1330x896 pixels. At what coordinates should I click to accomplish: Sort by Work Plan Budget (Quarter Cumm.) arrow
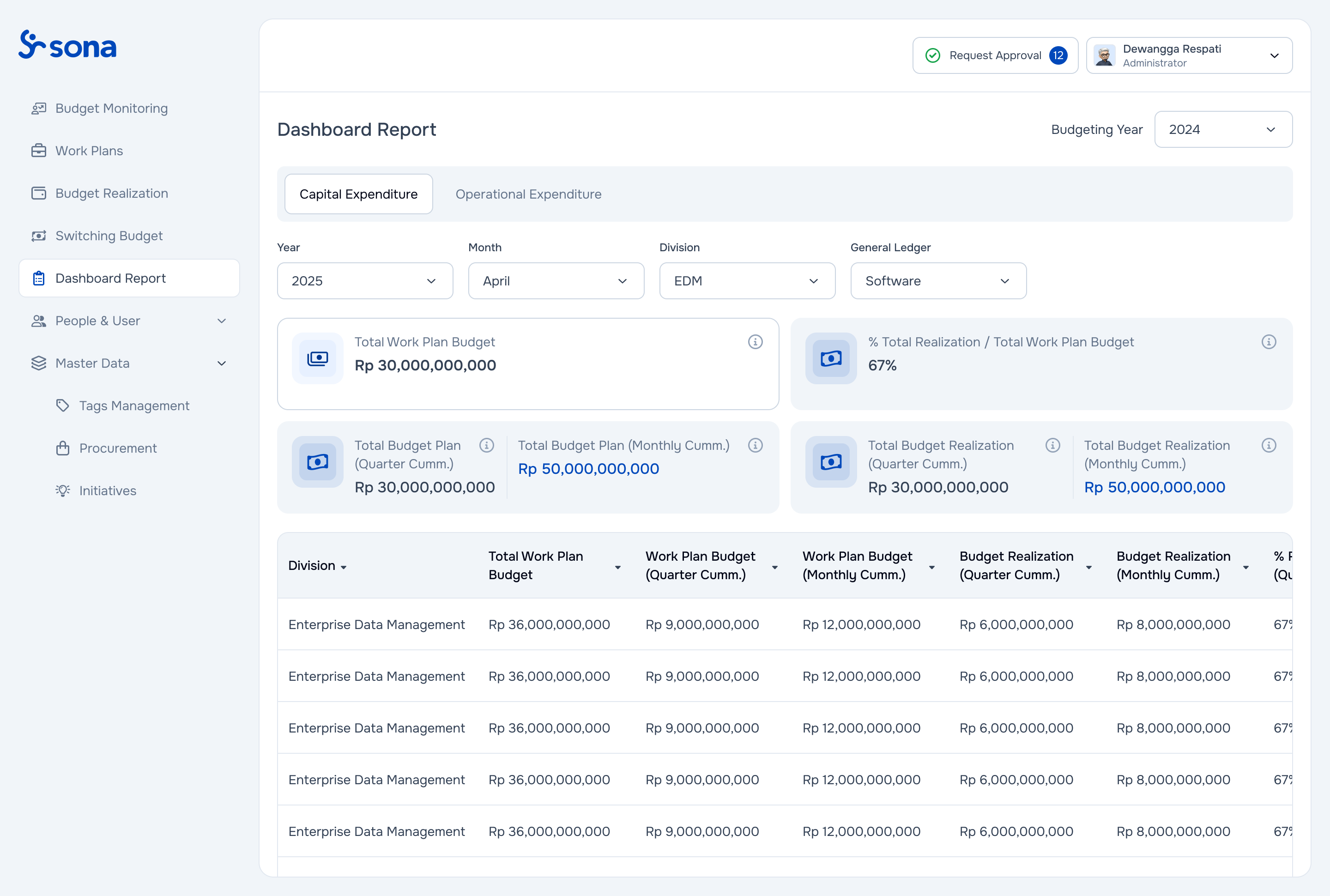coord(775,568)
